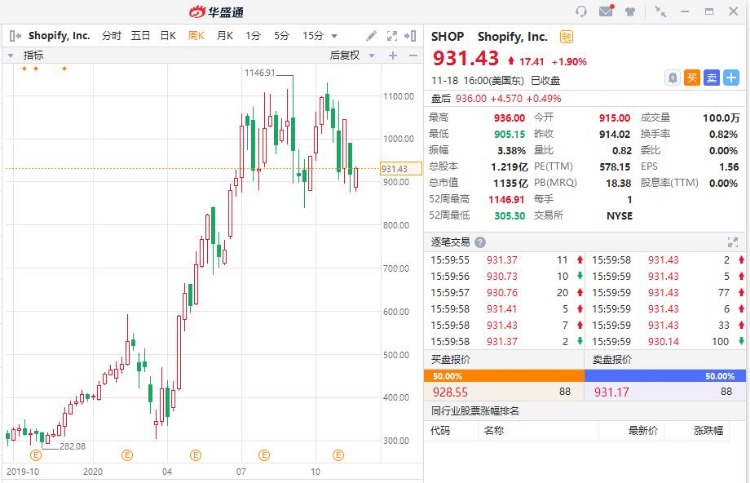The width and height of the screenshot is (750, 483).
Task: Click the orange 买 buy button
Action: pyautogui.click(x=692, y=77)
